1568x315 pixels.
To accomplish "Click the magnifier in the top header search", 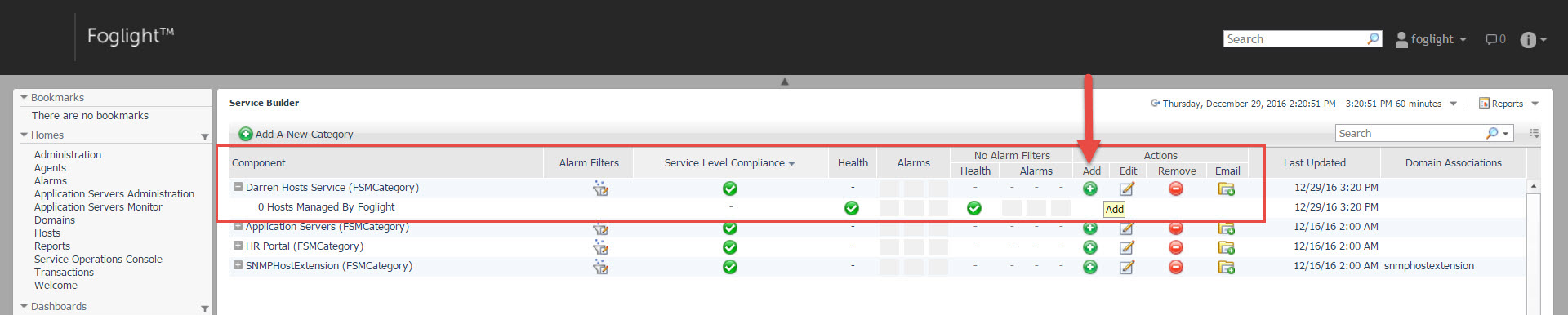I will tap(1373, 38).
